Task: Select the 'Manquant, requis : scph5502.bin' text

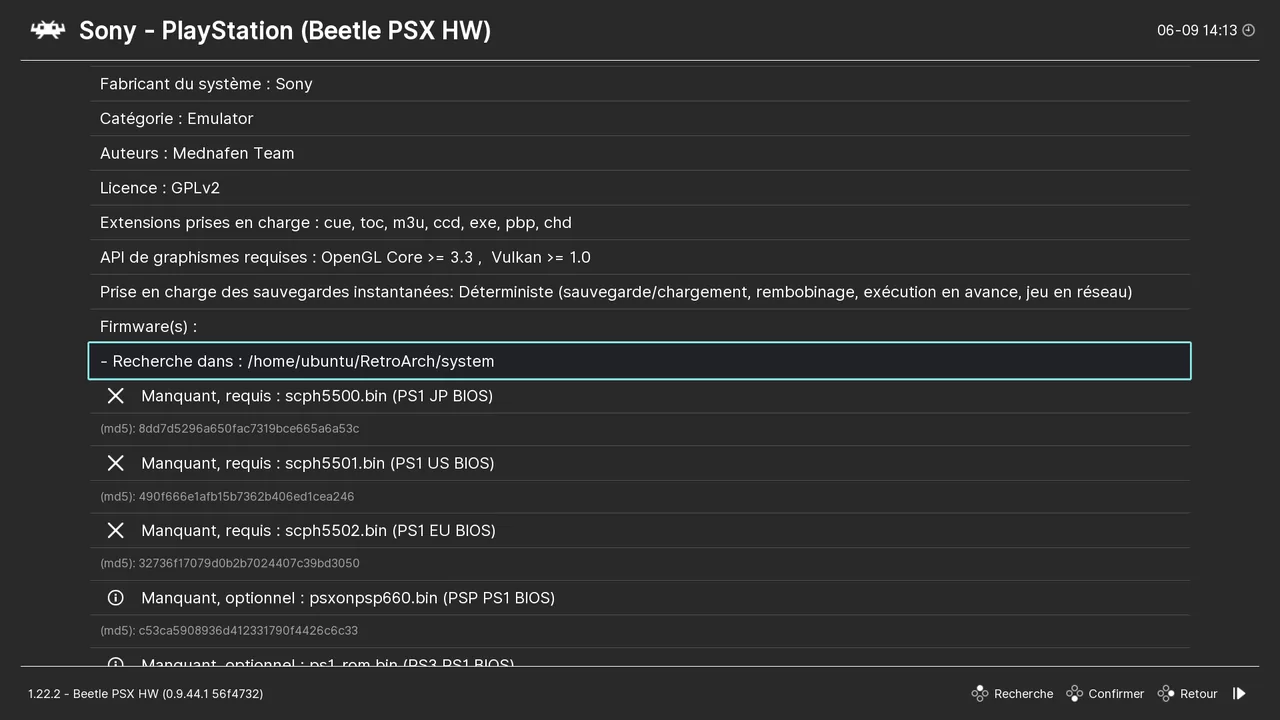Action: (318, 530)
